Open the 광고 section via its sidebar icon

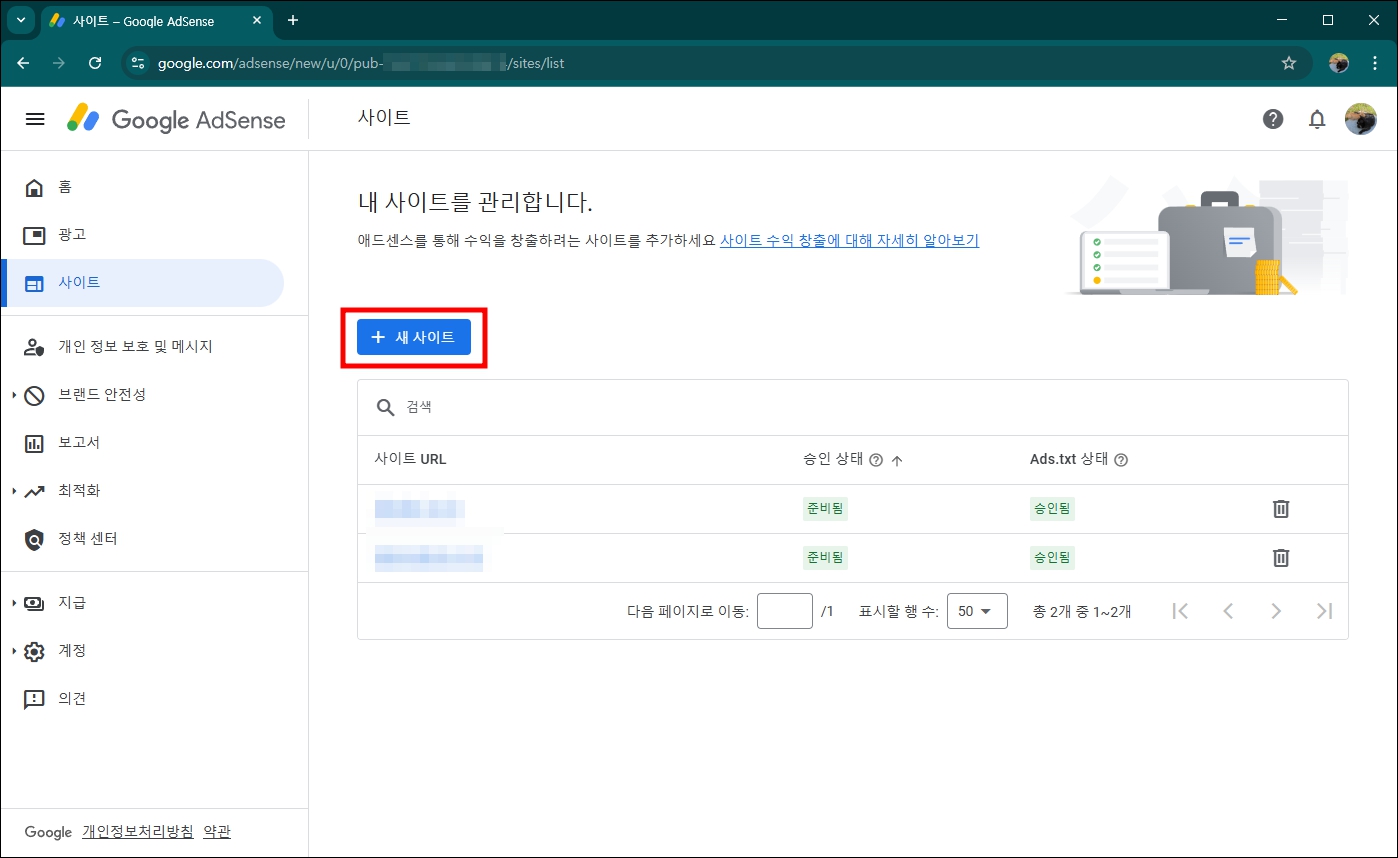tap(35, 234)
